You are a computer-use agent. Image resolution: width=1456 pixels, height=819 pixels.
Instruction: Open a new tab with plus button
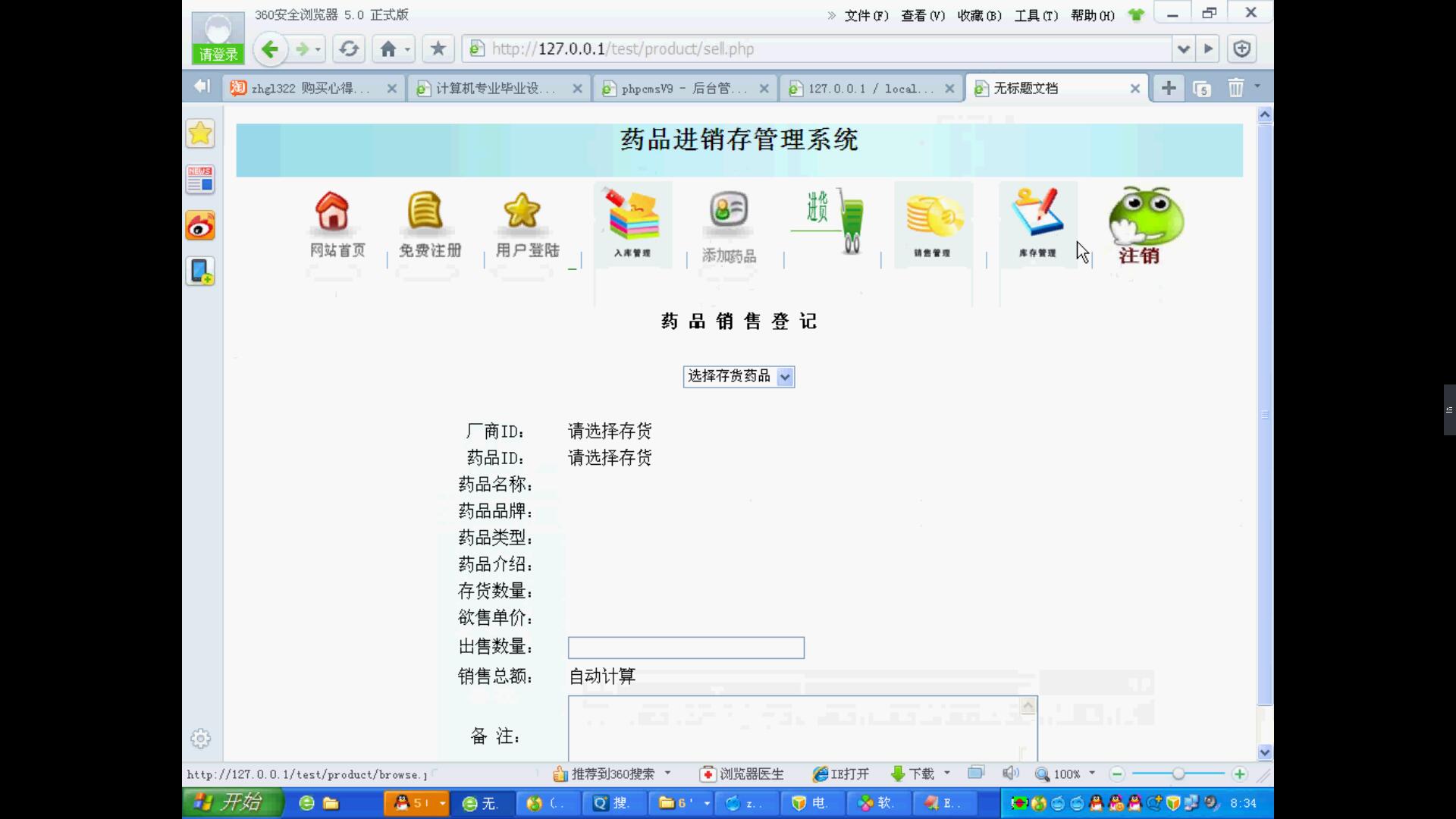coord(1169,88)
